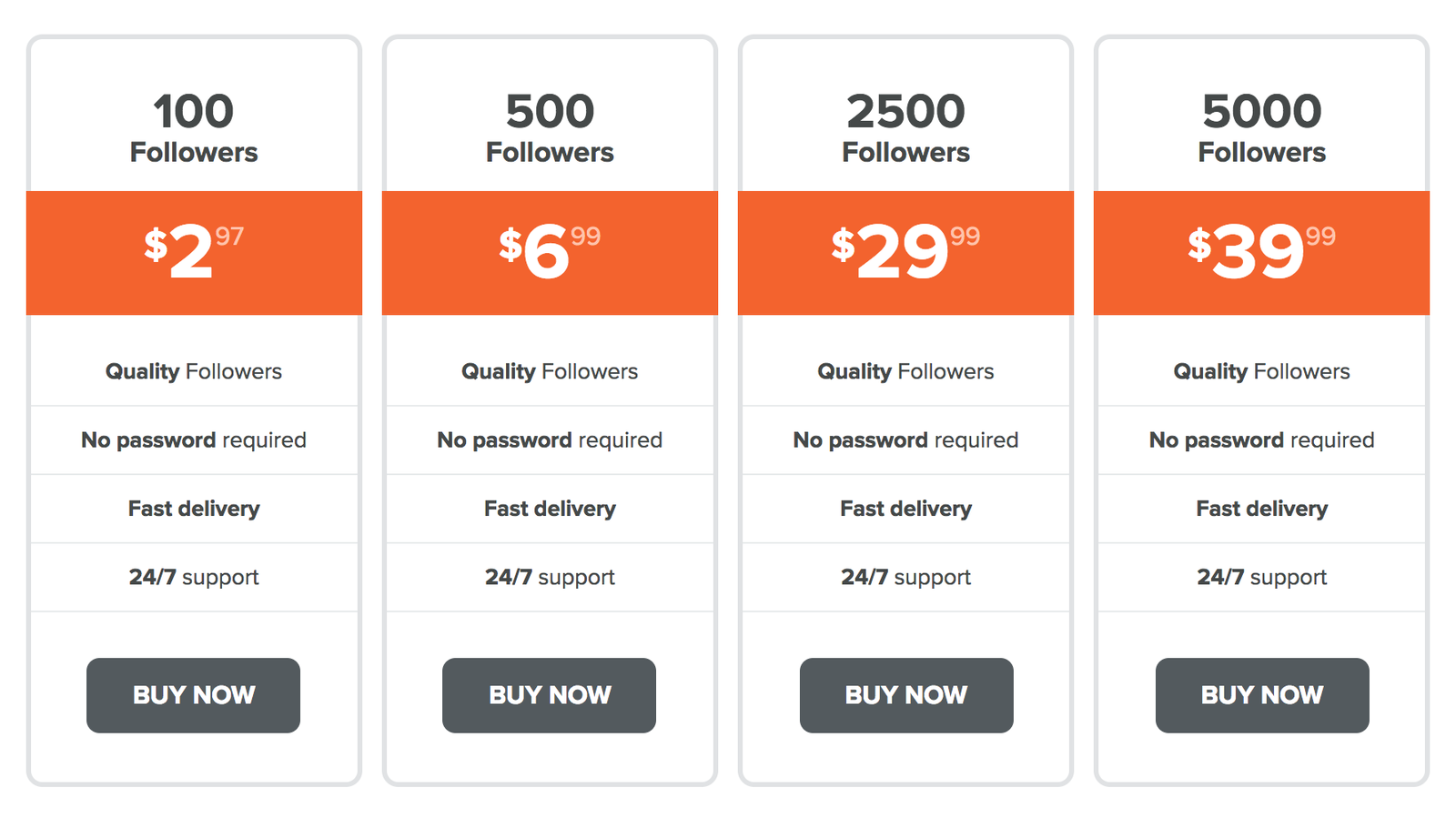
Task: Click Quality Followers in the 5000 plan
Action: tap(1261, 371)
